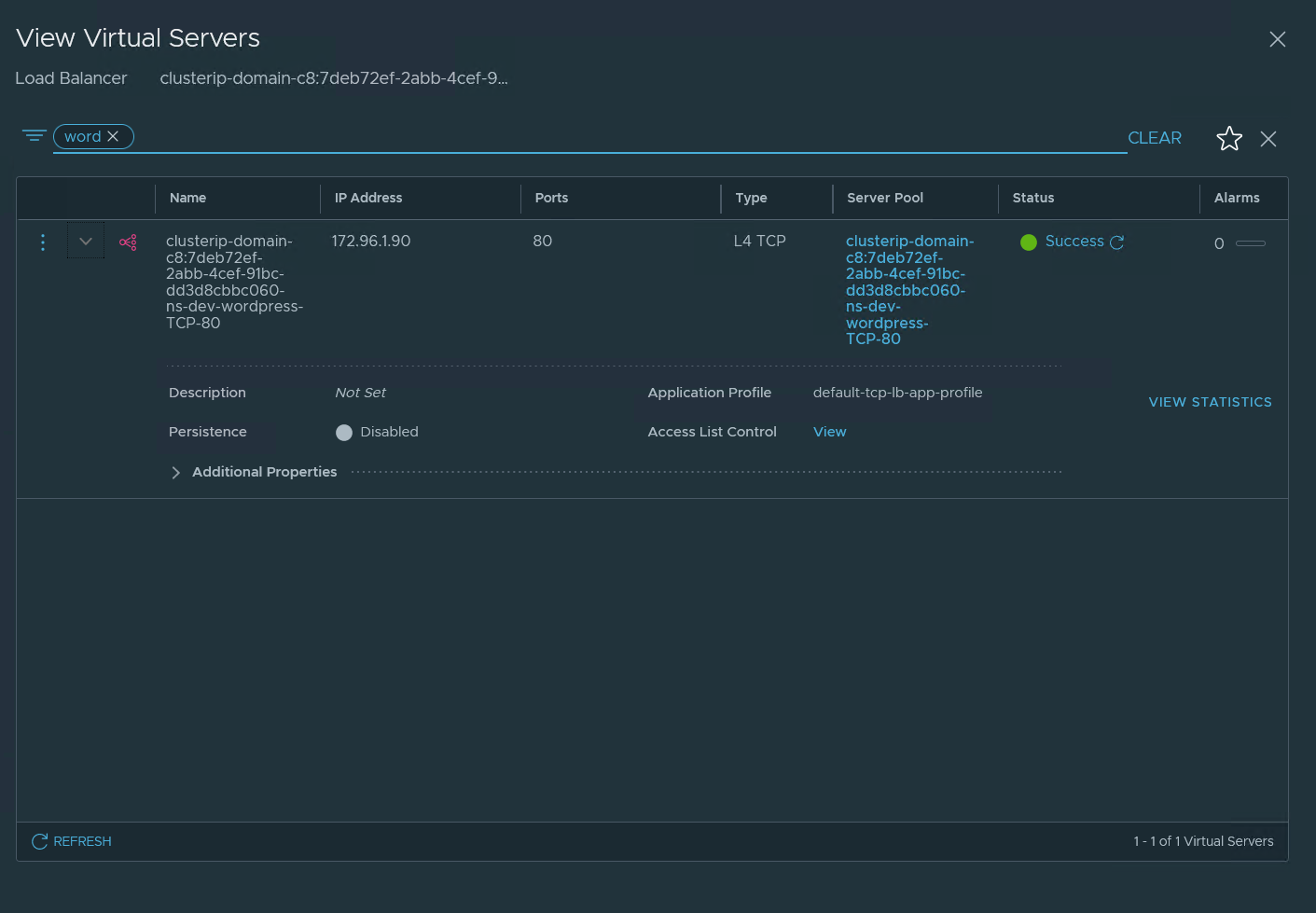Refresh status next to Success
The width and height of the screenshot is (1316, 913).
1116,242
